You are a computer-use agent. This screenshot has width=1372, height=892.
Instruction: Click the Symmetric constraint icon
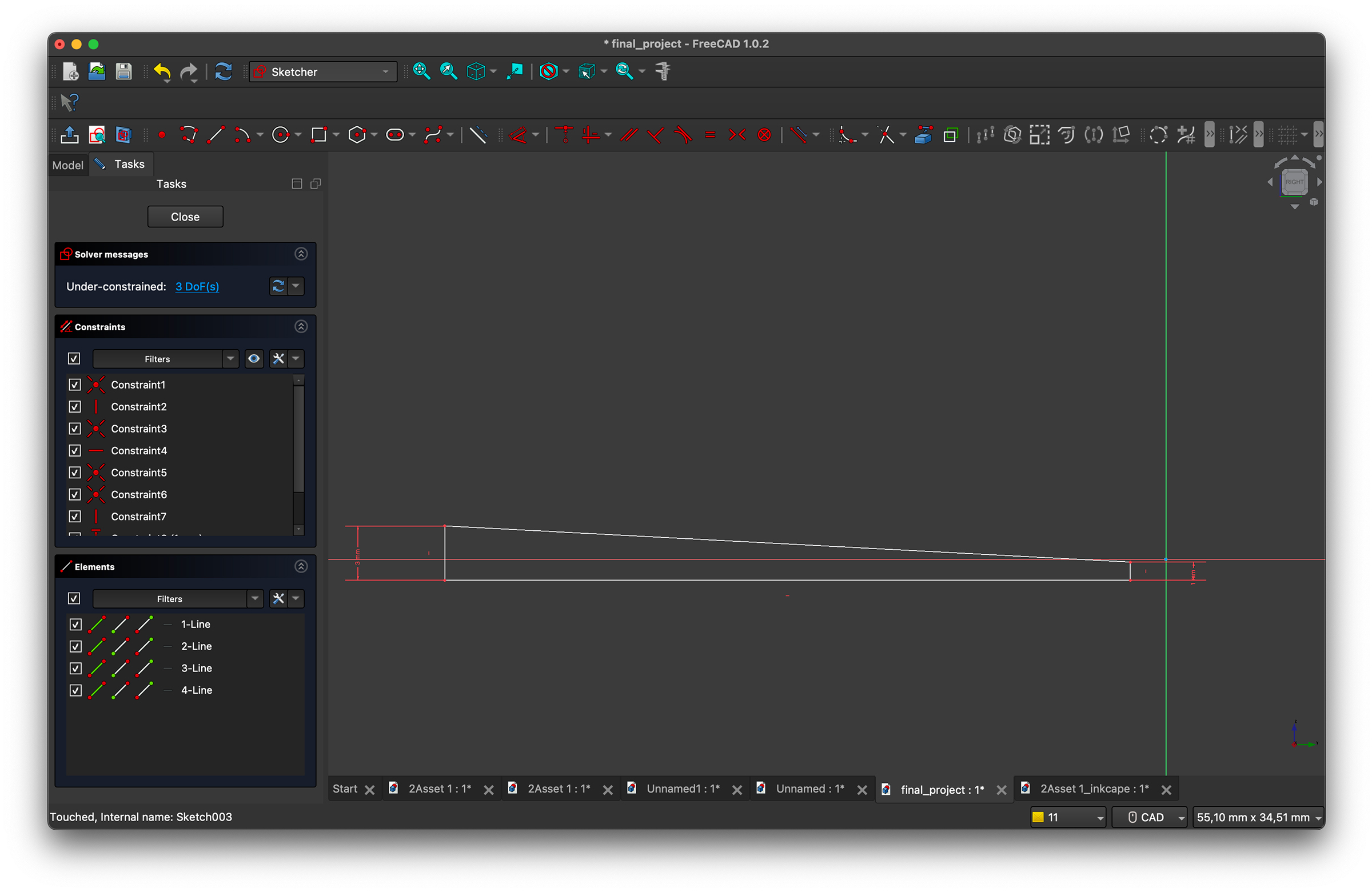click(x=737, y=135)
